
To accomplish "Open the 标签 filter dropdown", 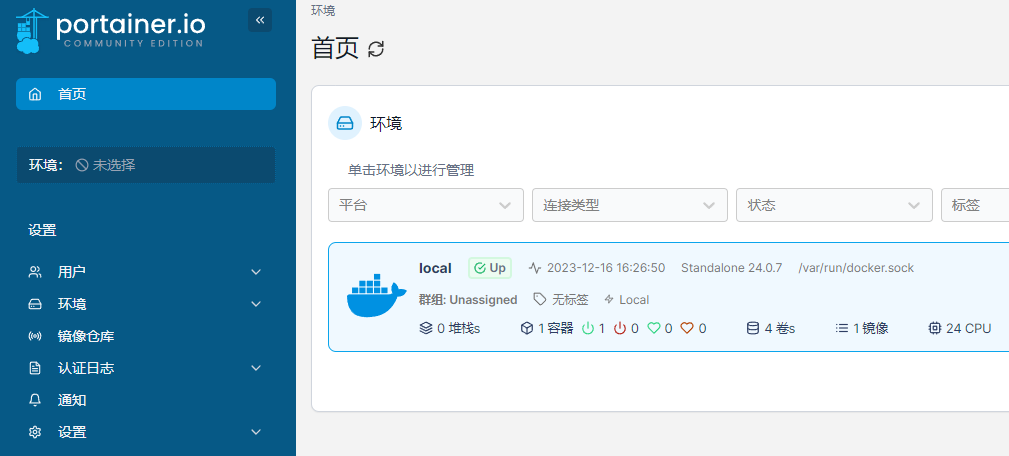I will tap(974, 205).
